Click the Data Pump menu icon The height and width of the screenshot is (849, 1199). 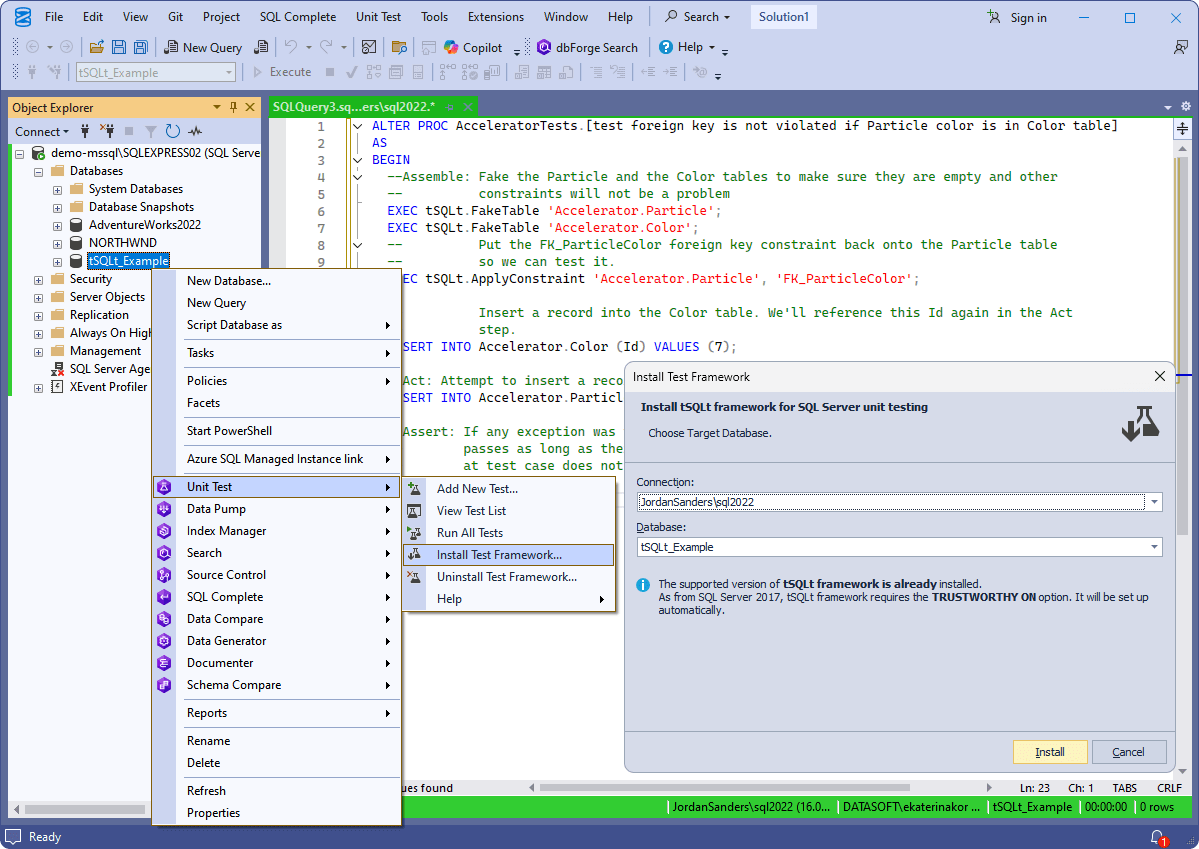point(164,509)
